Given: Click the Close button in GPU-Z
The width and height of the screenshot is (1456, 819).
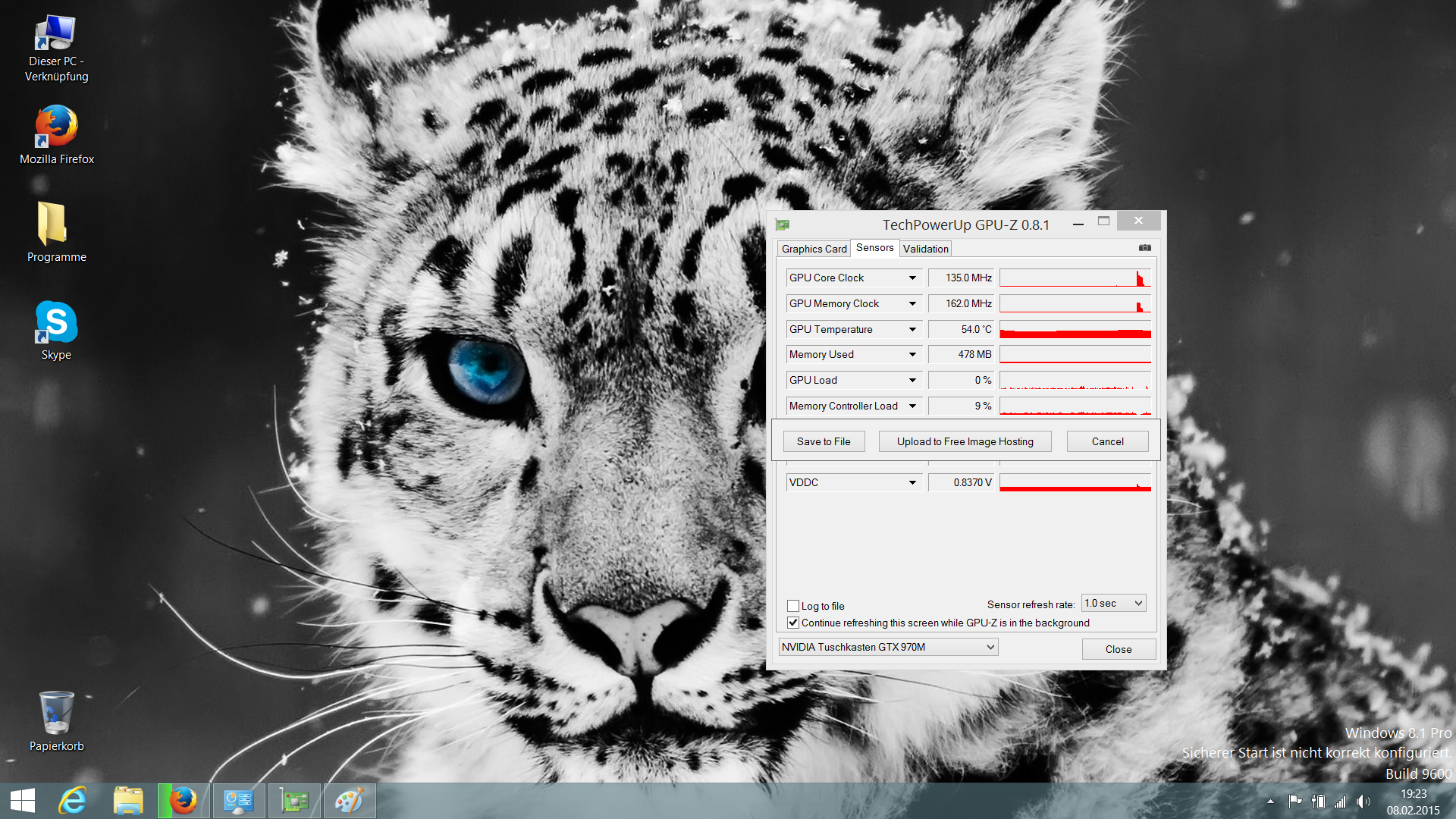Looking at the screenshot, I should (1119, 649).
